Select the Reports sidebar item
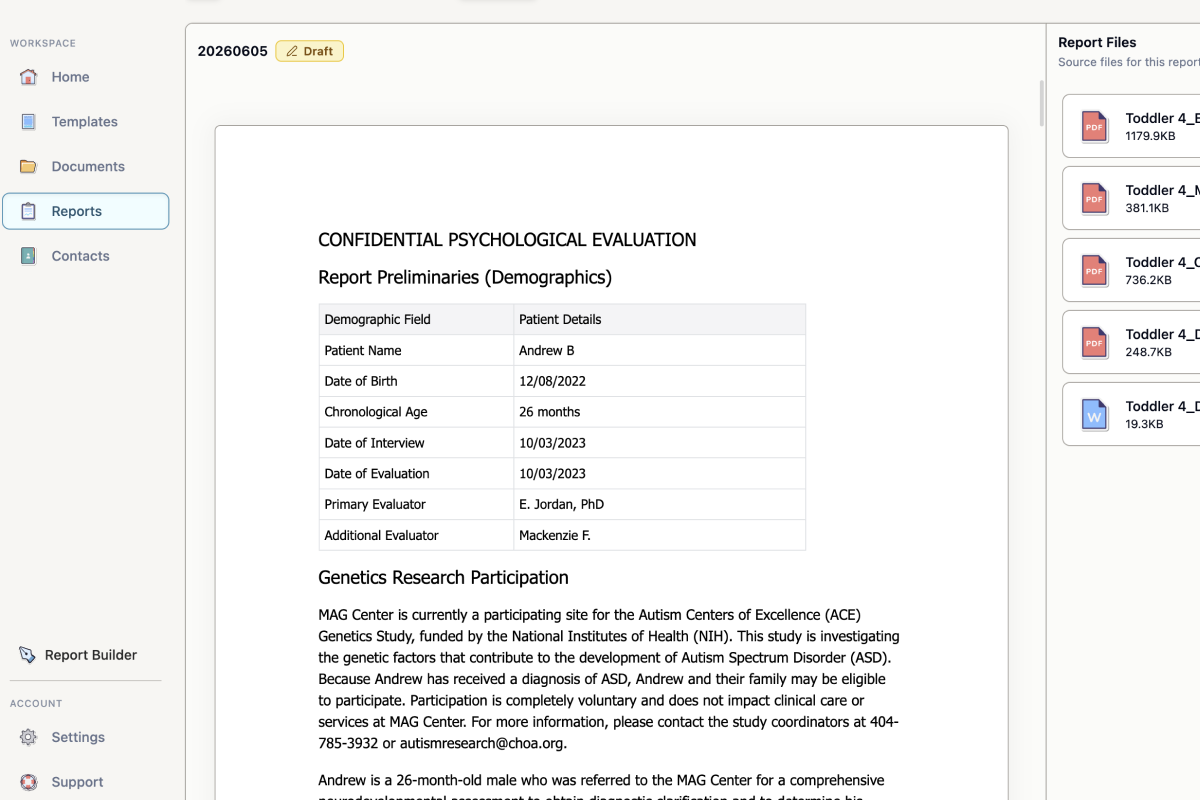Viewport: 1200px width, 800px height. click(x=86, y=211)
